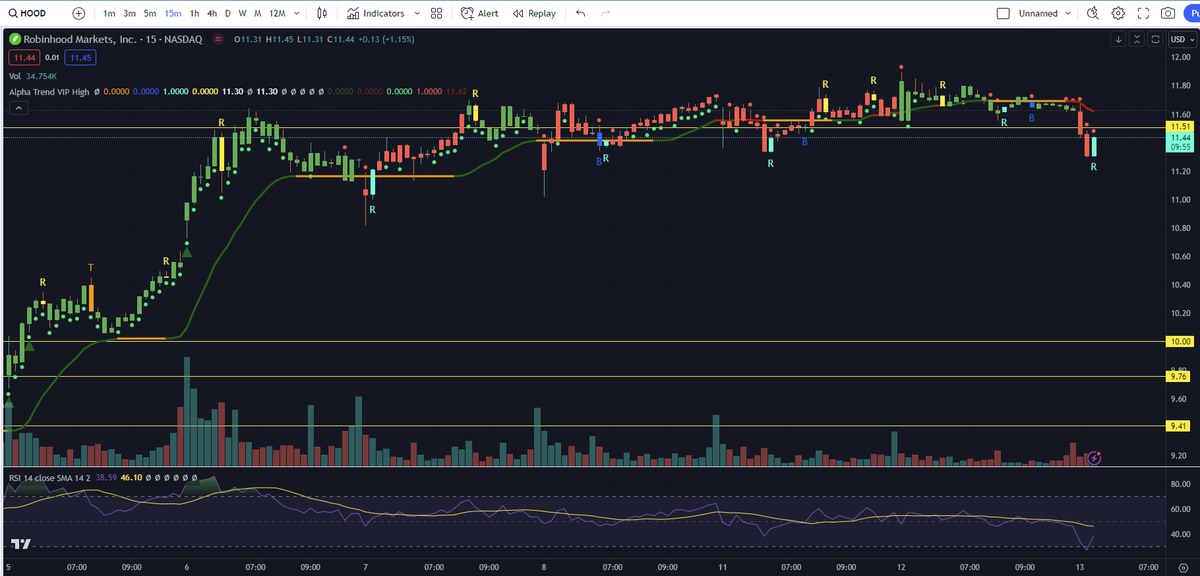Viewport: 1200px width, 576px height.
Task: Open the USD currency dropdown
Action: coord(1181,39)
